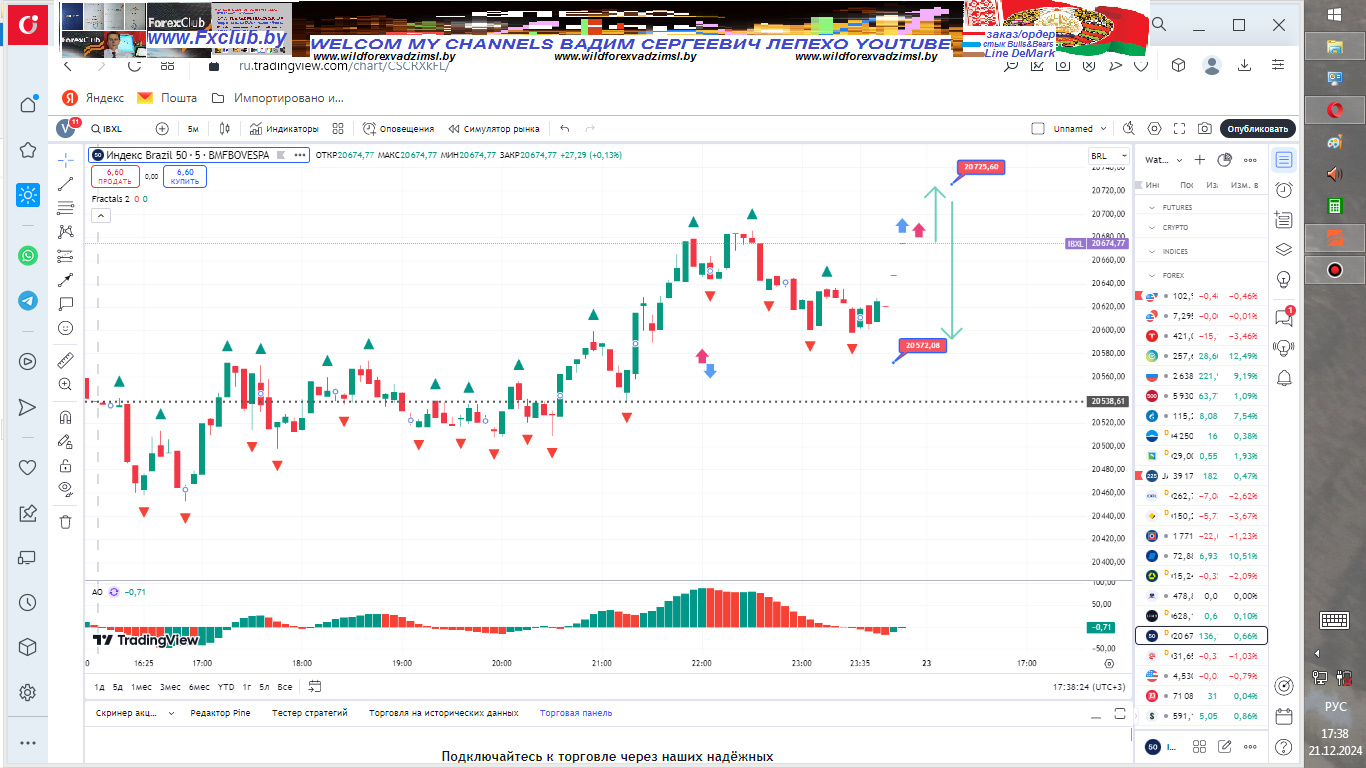Collapse the FUTURES watchlist section
This screenshot has width=1366, height=768.
point(1153,208)
